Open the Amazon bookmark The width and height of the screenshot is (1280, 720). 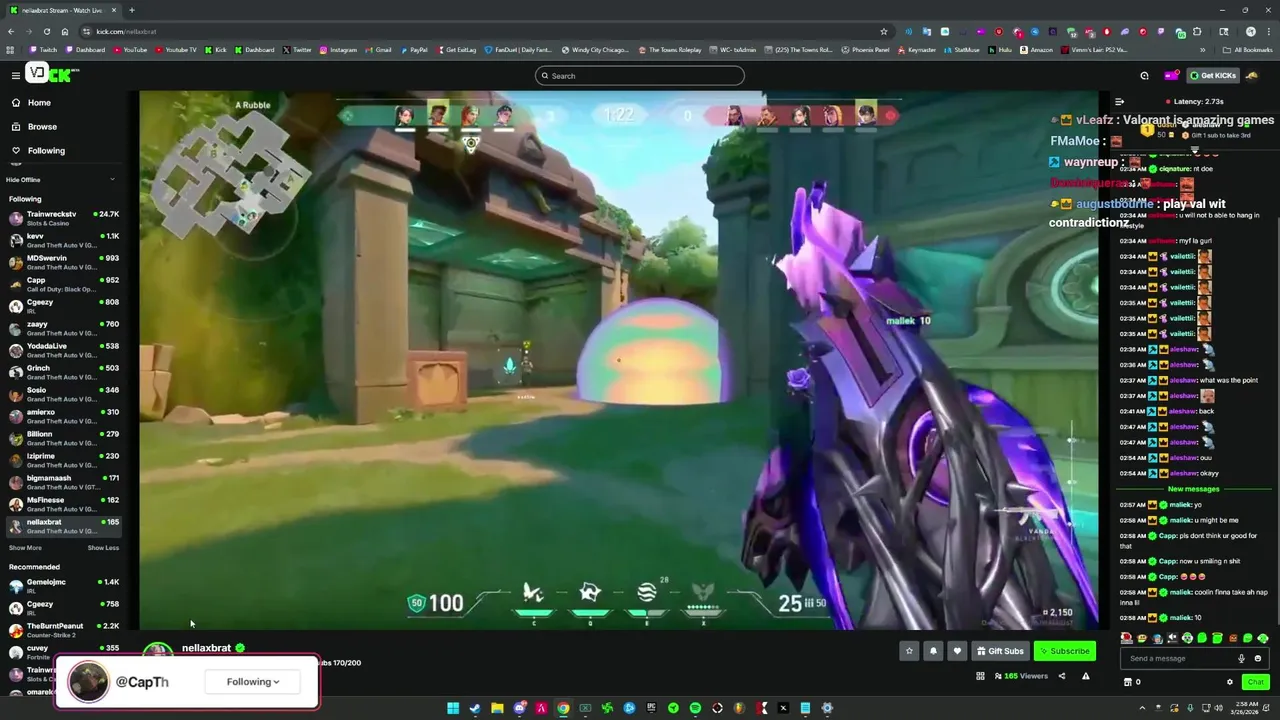1036,49
